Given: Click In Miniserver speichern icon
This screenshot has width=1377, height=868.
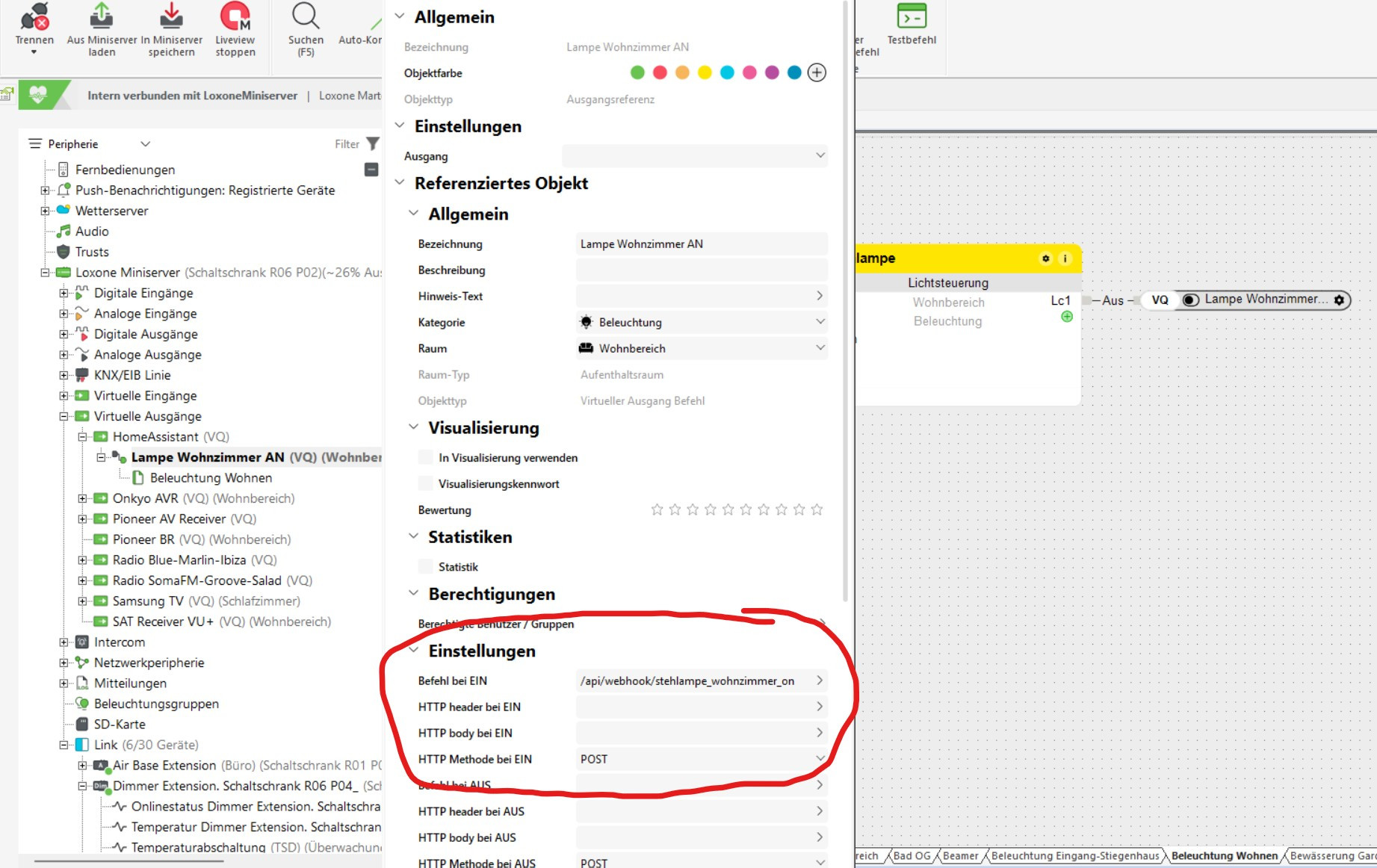Looking at the screenshot, I should point(171,16).
